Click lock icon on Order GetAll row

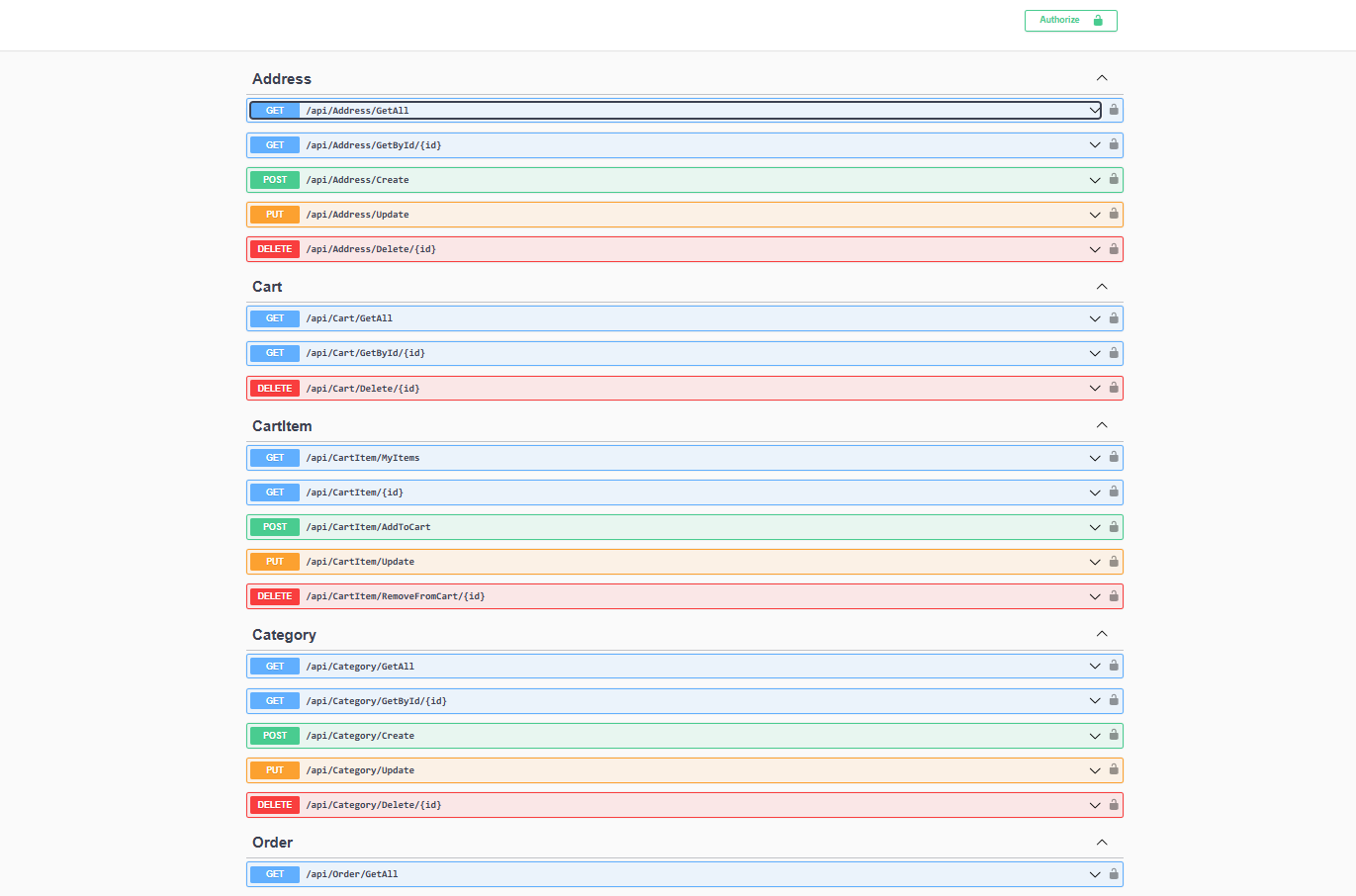(1114, 873)
